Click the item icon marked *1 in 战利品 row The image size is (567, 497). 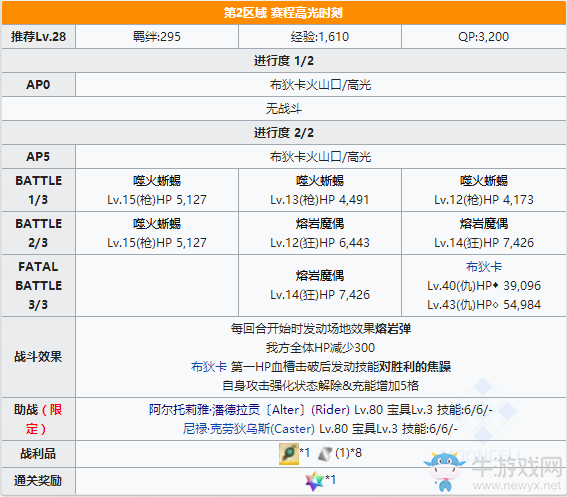coord(289,454)
